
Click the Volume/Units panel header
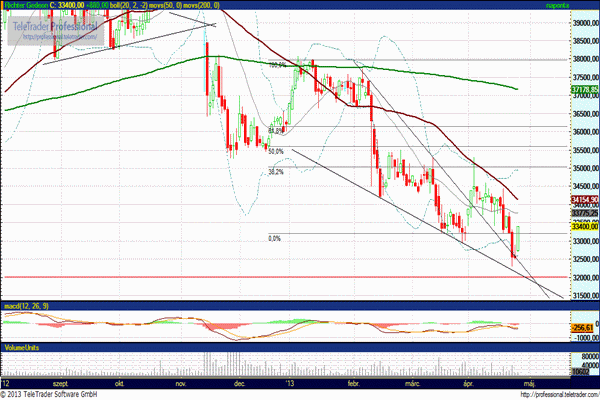point(23,346)
